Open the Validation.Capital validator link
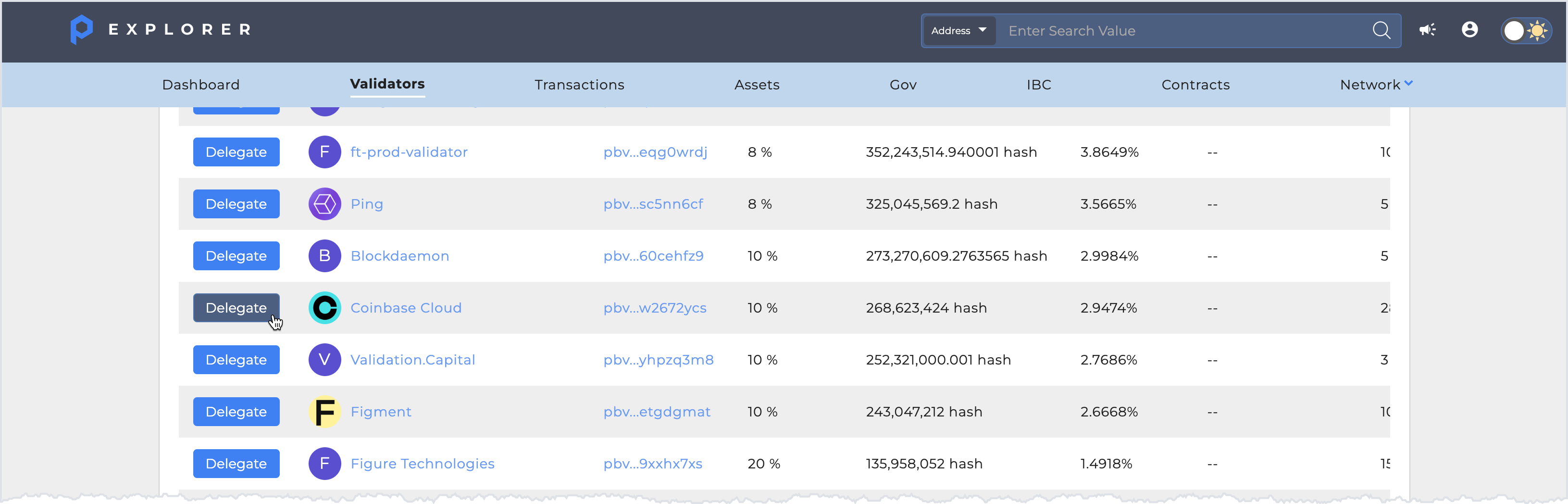 click(x=413, y=360)
